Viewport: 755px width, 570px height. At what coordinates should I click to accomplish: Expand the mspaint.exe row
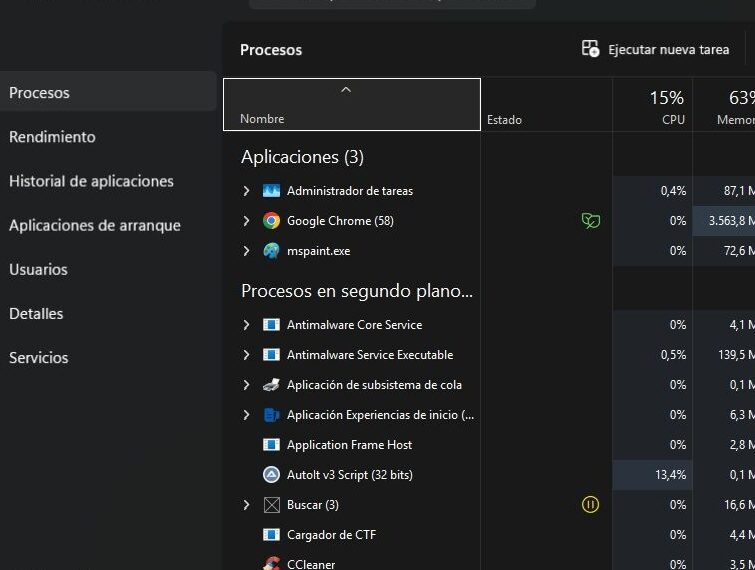click(246, 251)
